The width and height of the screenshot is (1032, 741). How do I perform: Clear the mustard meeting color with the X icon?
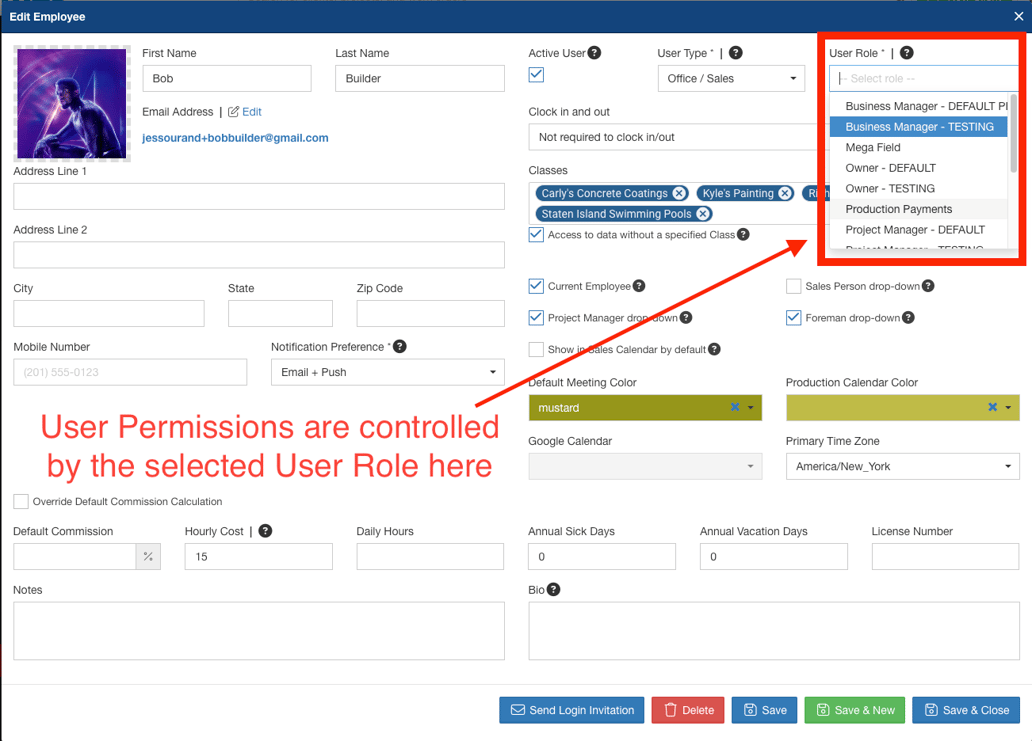733,408
